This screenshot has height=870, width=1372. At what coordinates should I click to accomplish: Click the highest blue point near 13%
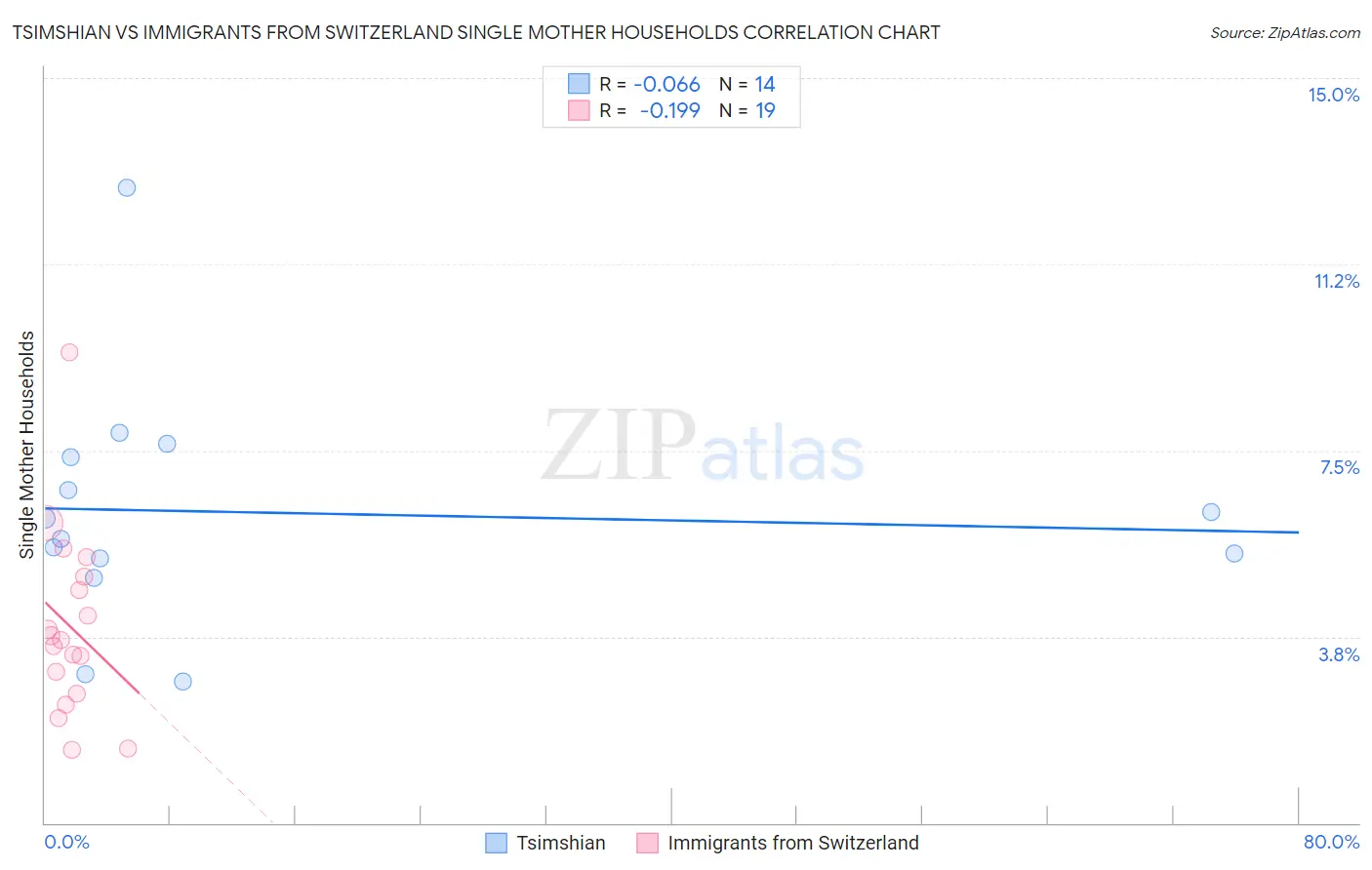coord(127,188)
